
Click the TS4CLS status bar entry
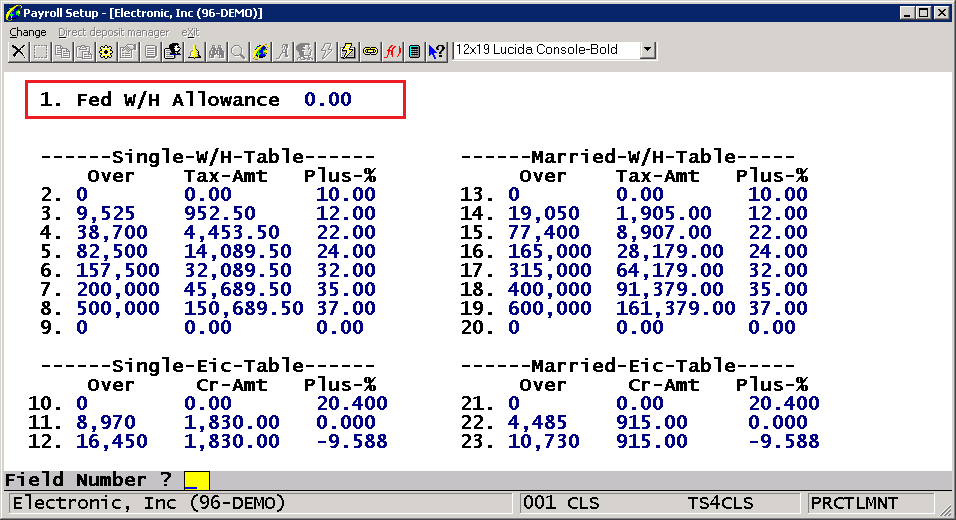(720, 504)
